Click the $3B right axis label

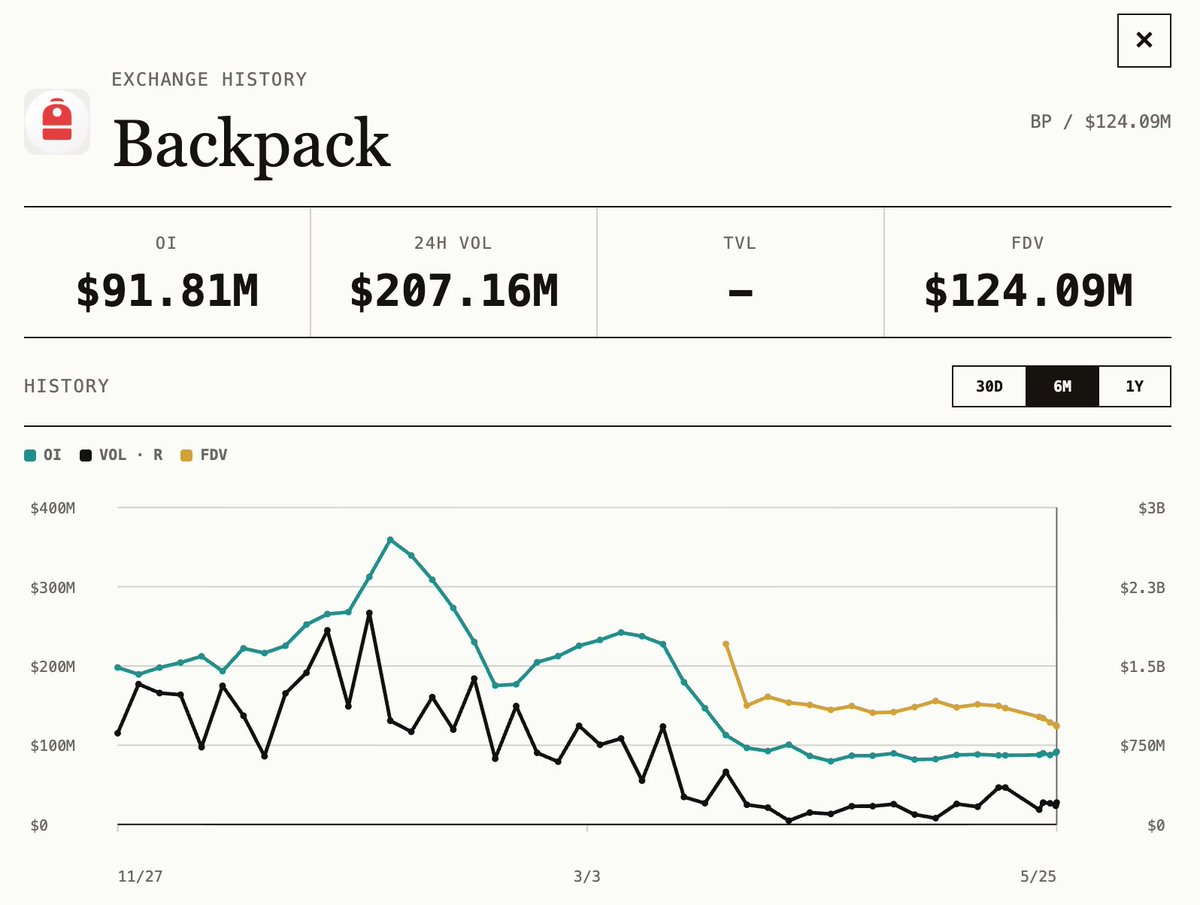tap(1151, 508)
